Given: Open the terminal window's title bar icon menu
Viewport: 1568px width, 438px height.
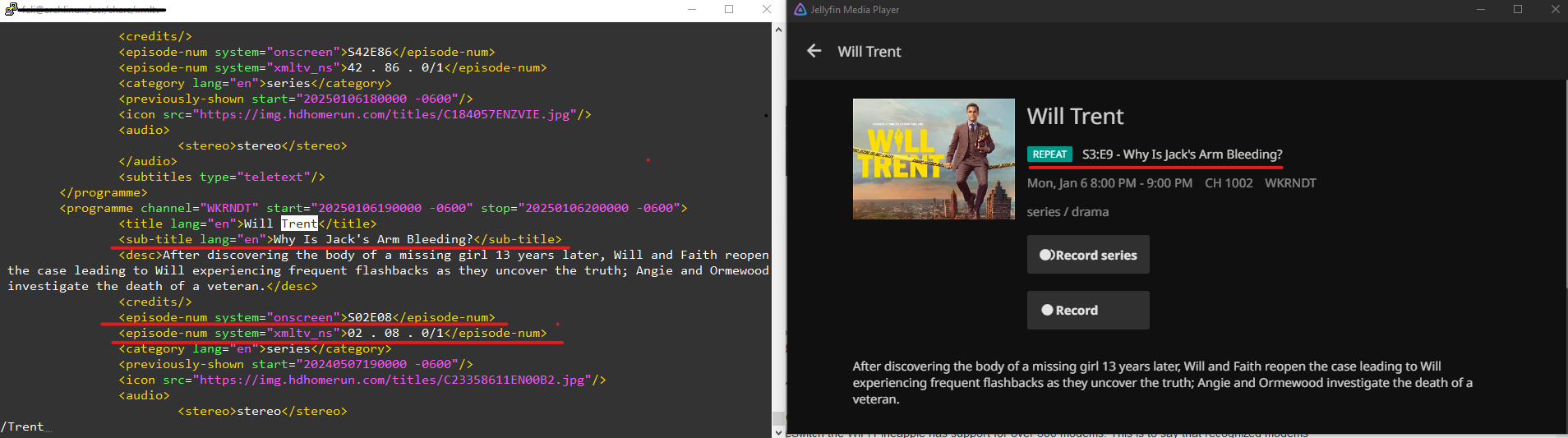Looking at the screenshot, I should (11, 9).
